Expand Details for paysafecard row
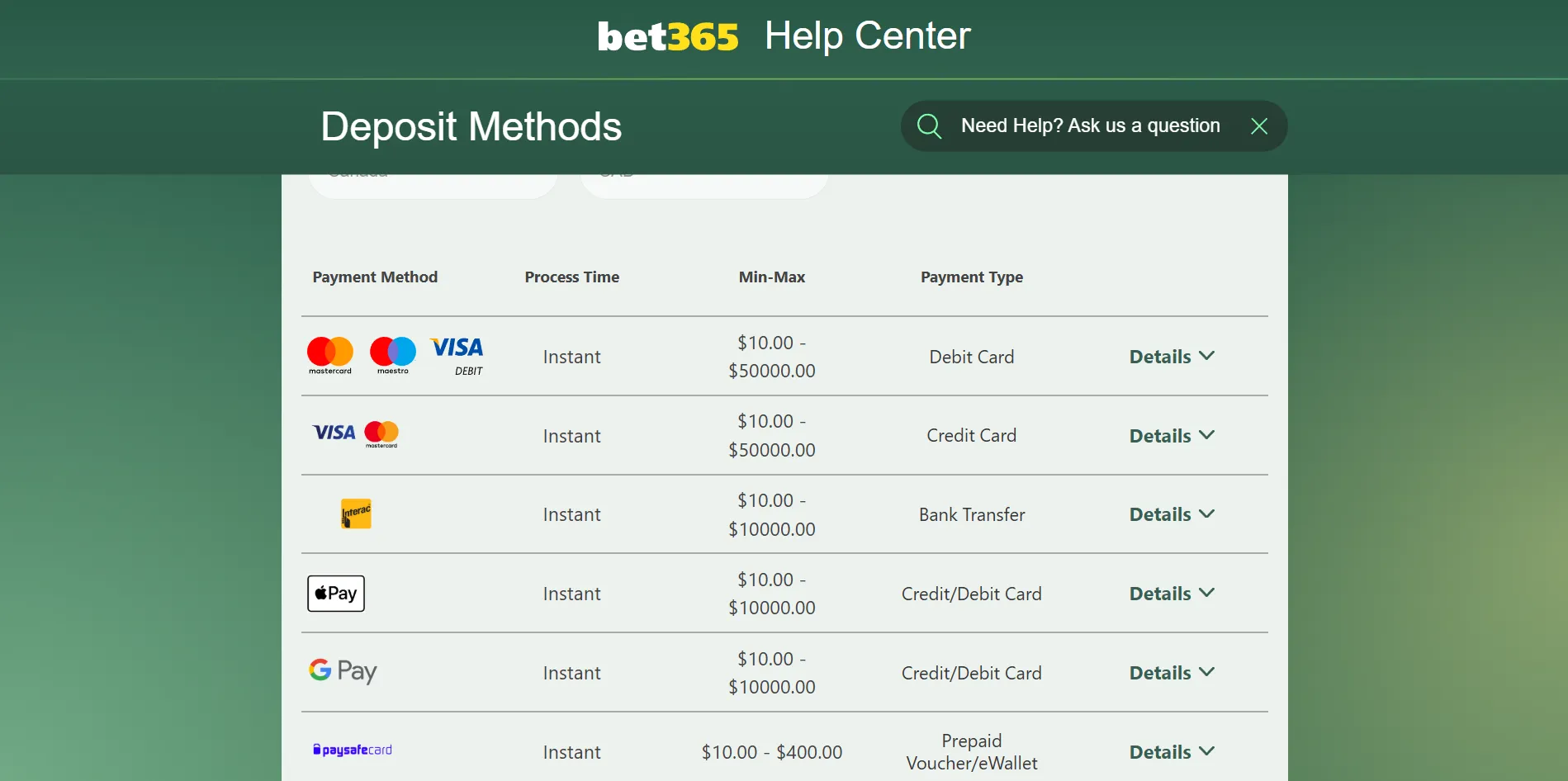The width and height of the screenshot is (1568, 781). [1172, 752]
